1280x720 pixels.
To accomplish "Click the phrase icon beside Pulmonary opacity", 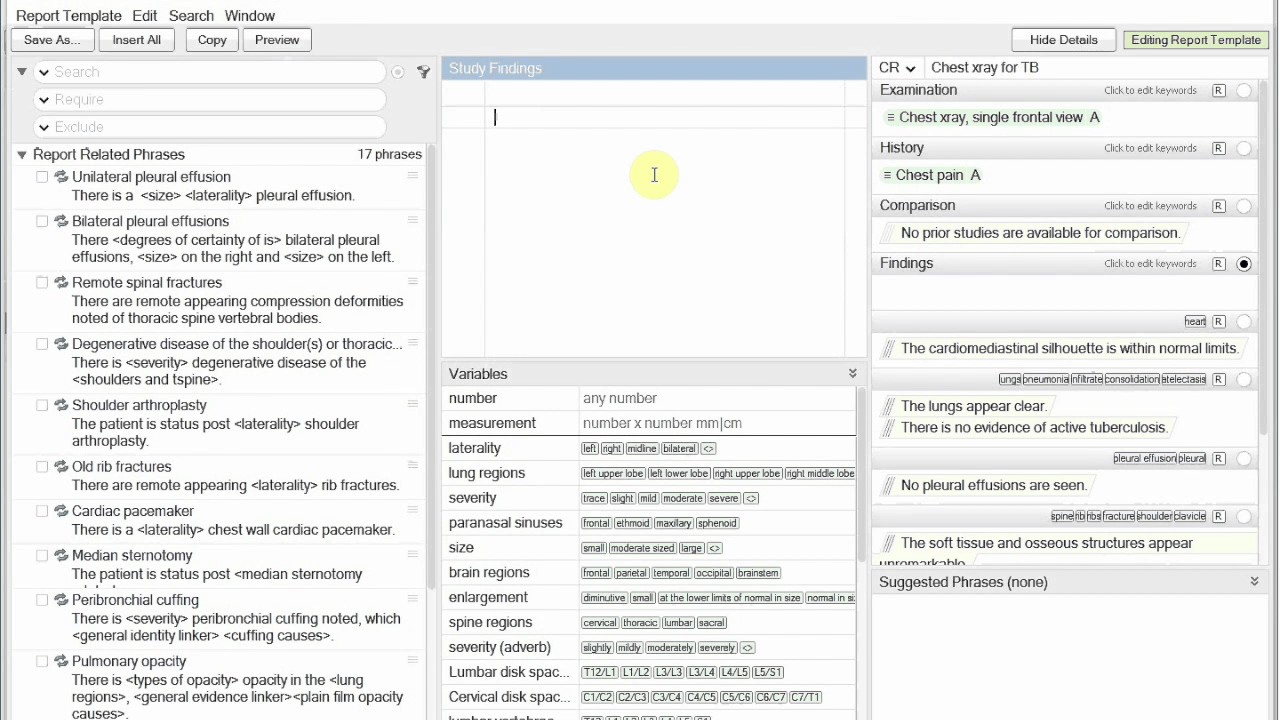I will pyautogui.click(x=61, y=661).
